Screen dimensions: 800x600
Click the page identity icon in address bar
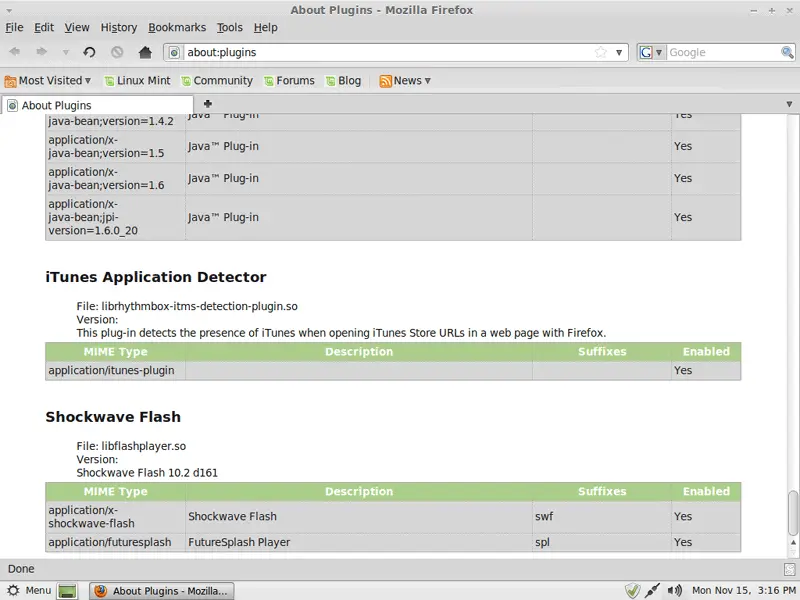(x=174, y=52)
